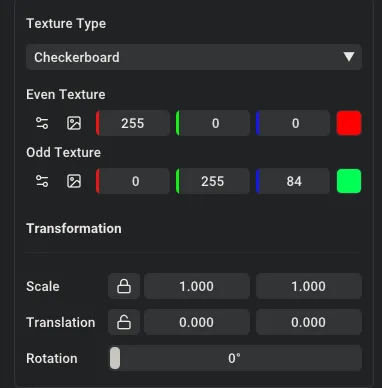
Task: Edit Odd Texture red value 0
Action: (x=133, y=181)
